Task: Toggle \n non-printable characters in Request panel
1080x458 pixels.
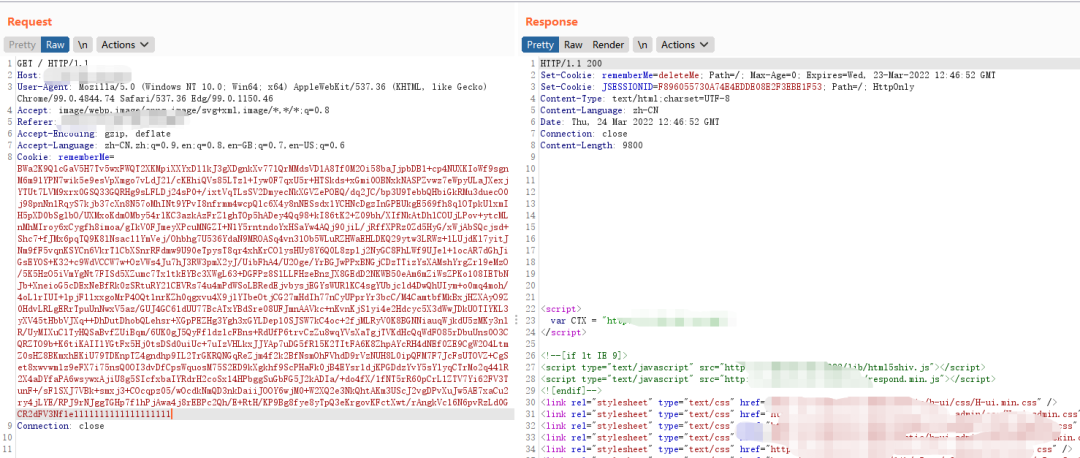Action: point(84,45)
